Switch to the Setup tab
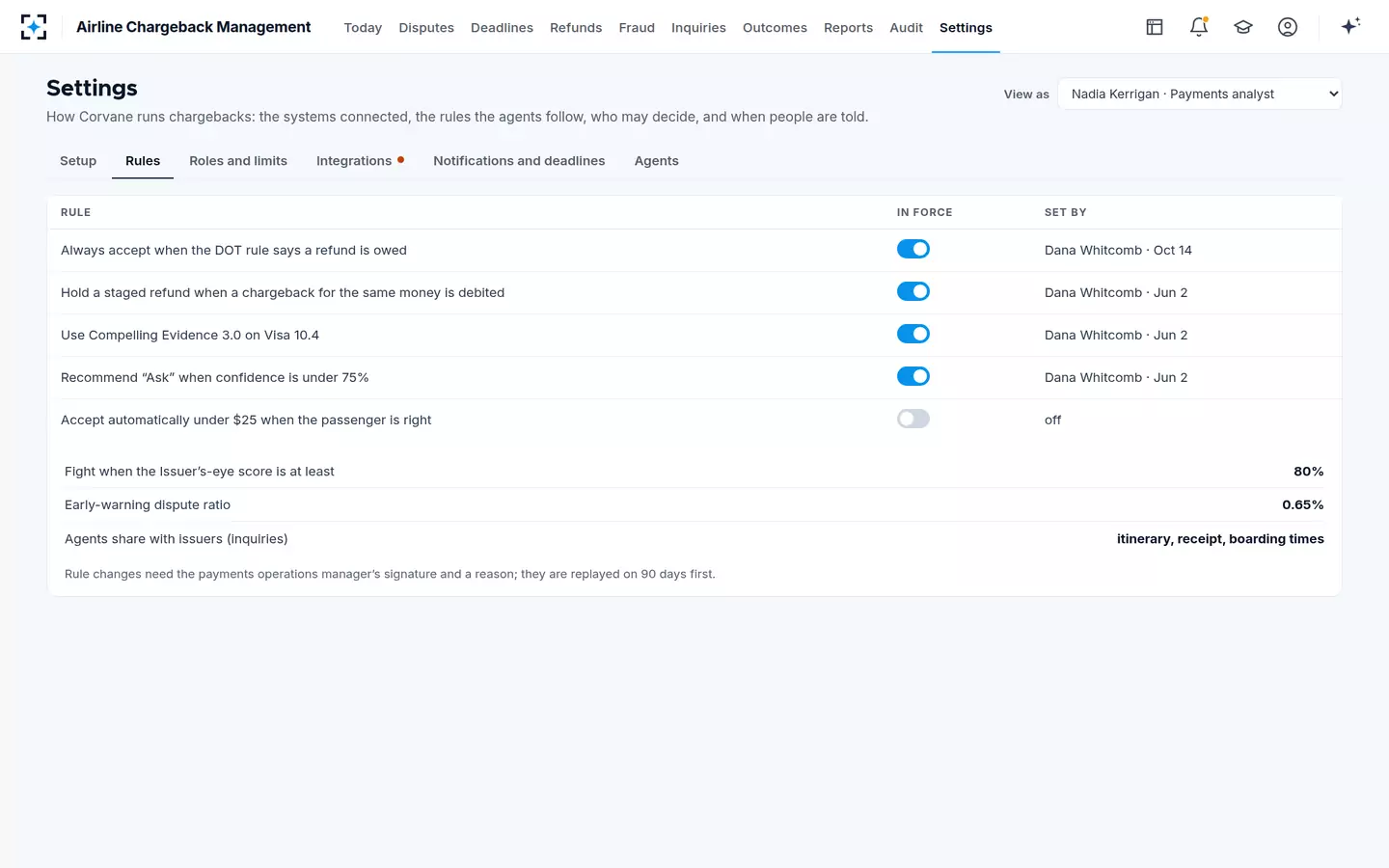Viewport: 1389px width, 868px height. 78,161
